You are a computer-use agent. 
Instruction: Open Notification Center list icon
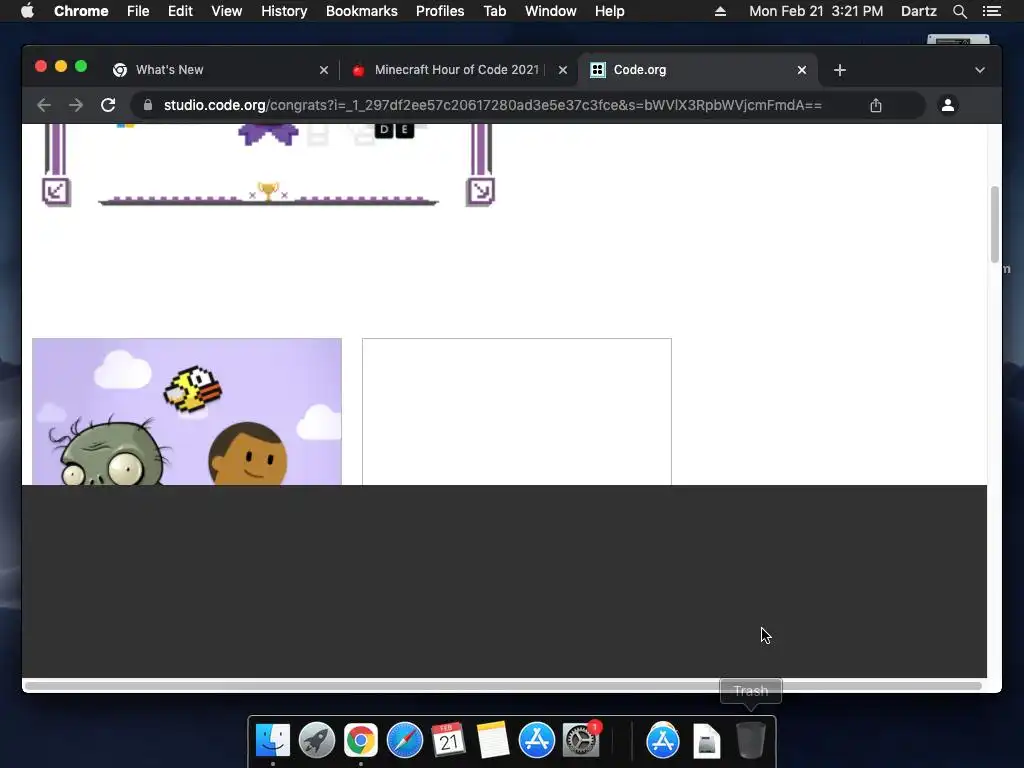(991, 11)
